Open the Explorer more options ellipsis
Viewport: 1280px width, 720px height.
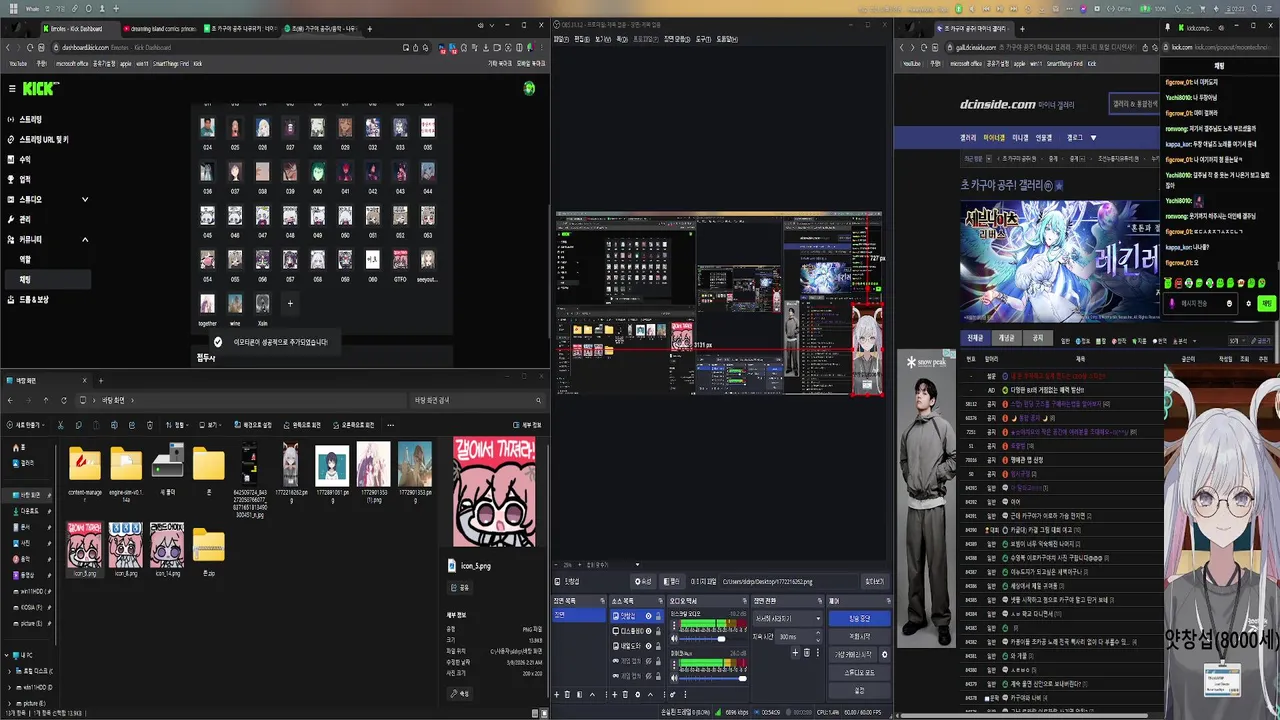tap(390, 425)
